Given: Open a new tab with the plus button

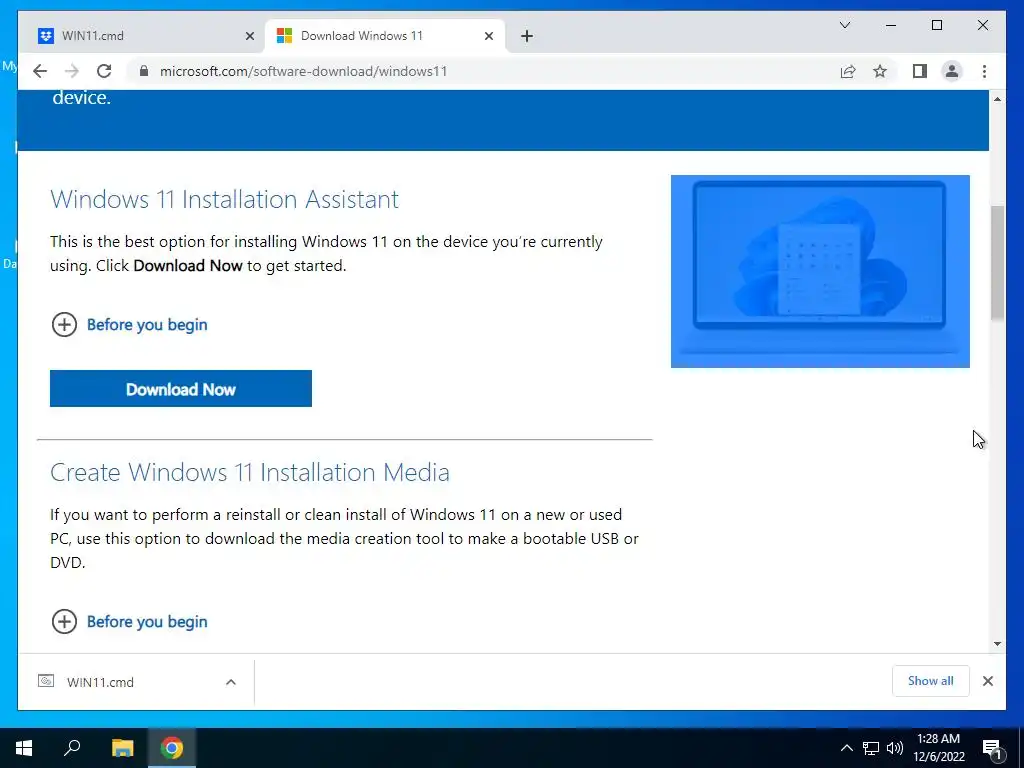Looking at the screenshot, I should [527, 36].
